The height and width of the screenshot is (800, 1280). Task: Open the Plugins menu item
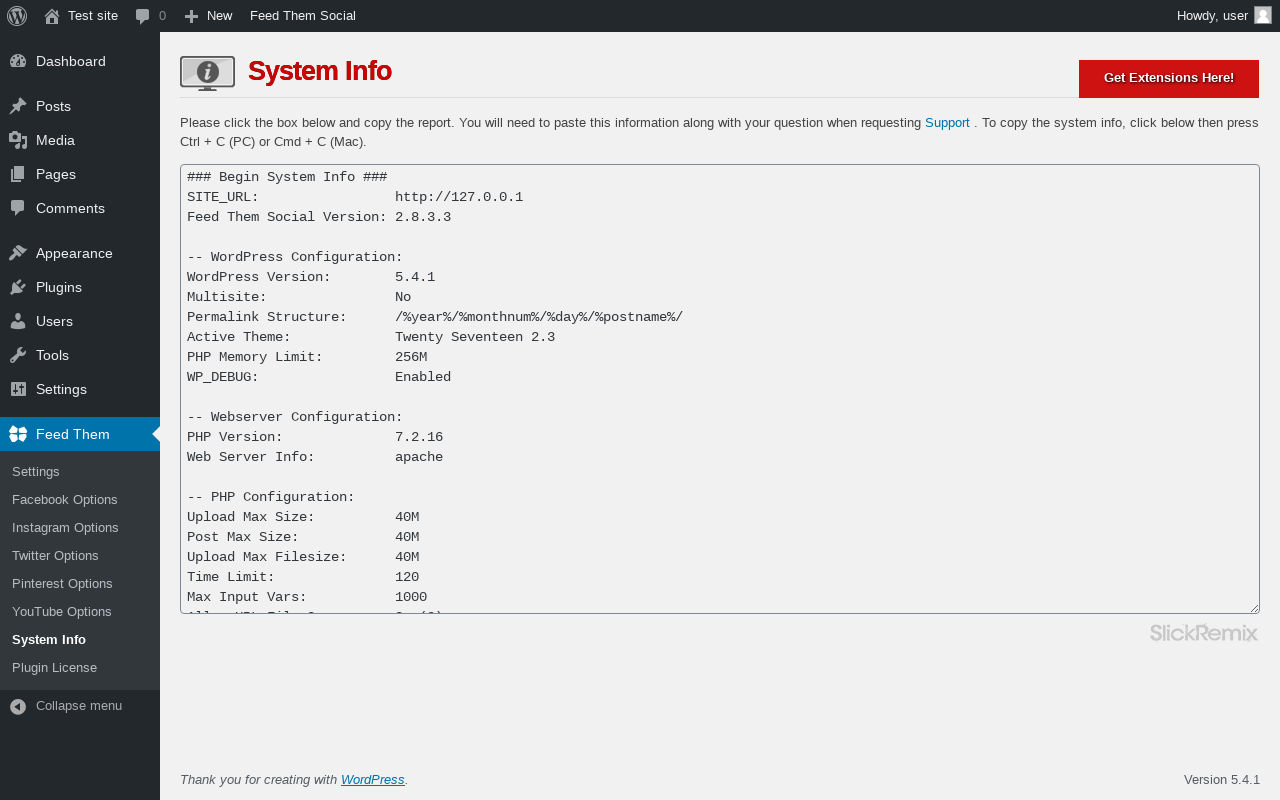pos(80,287)
